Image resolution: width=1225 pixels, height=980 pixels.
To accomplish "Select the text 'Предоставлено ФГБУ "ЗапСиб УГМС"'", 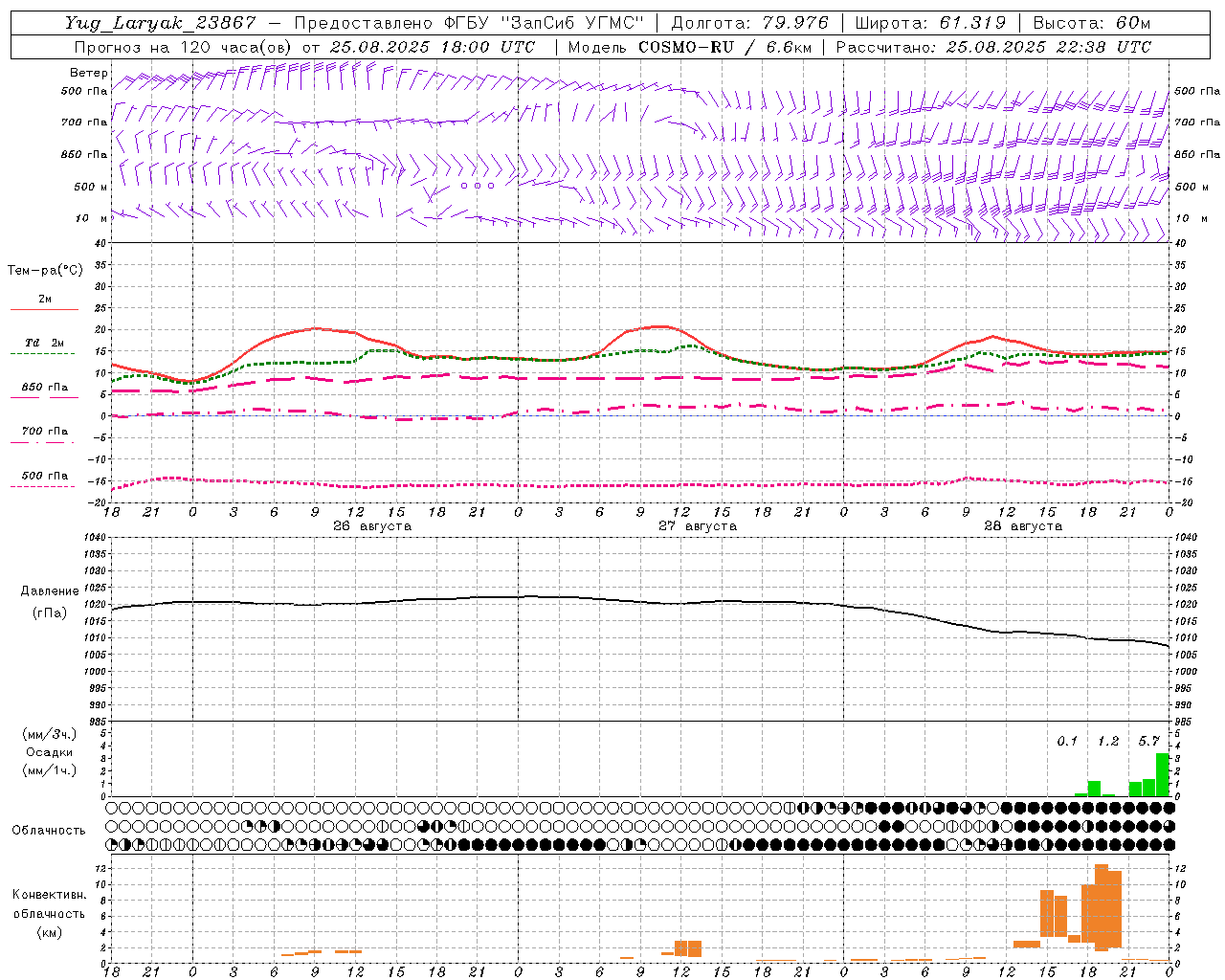I will 468,23.
